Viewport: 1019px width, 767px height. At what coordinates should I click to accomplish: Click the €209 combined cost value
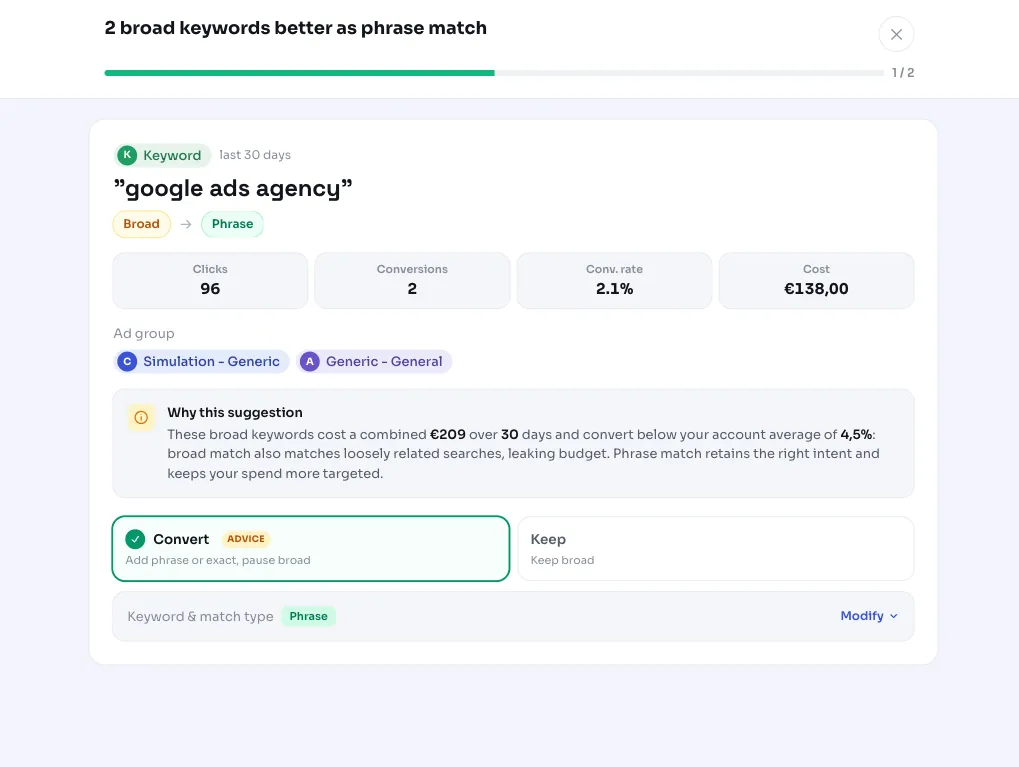[448, 434]
